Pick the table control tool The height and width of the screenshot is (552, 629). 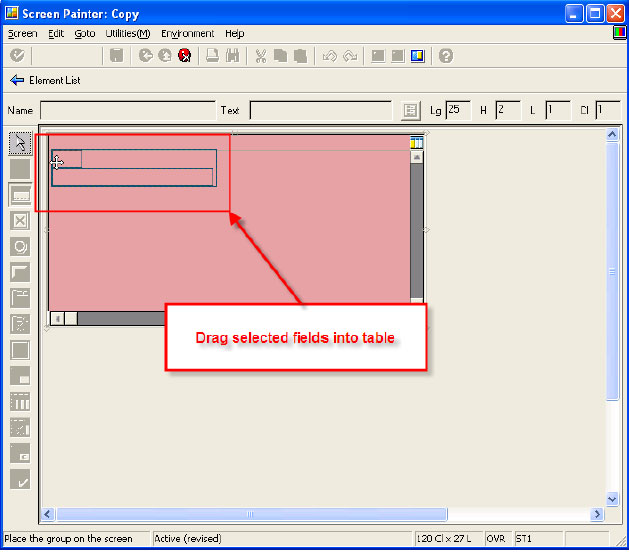coord(19,402)
